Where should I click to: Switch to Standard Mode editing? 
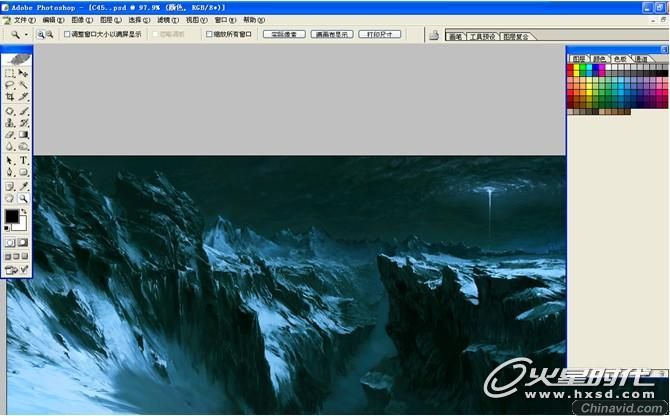coord(10,243)
